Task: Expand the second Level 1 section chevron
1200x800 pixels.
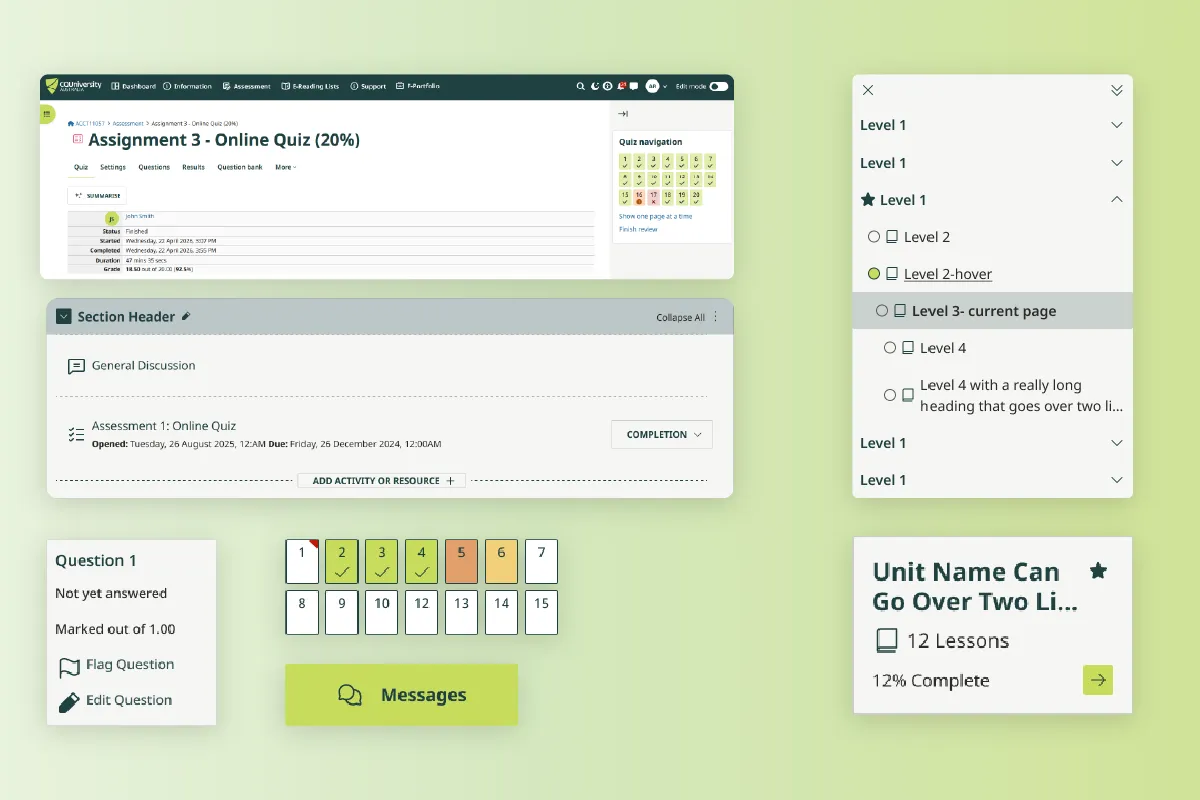Action: tap(1117, 163)
